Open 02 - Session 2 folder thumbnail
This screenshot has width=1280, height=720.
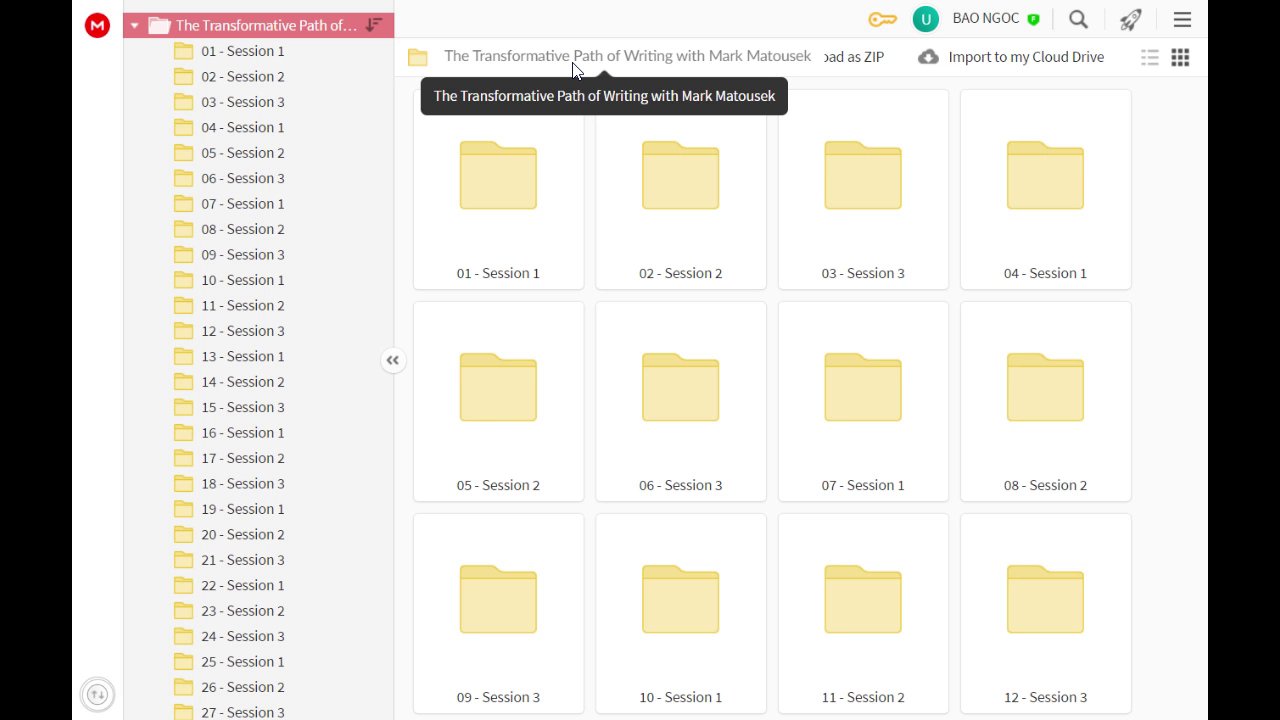(x=681, y=189)
